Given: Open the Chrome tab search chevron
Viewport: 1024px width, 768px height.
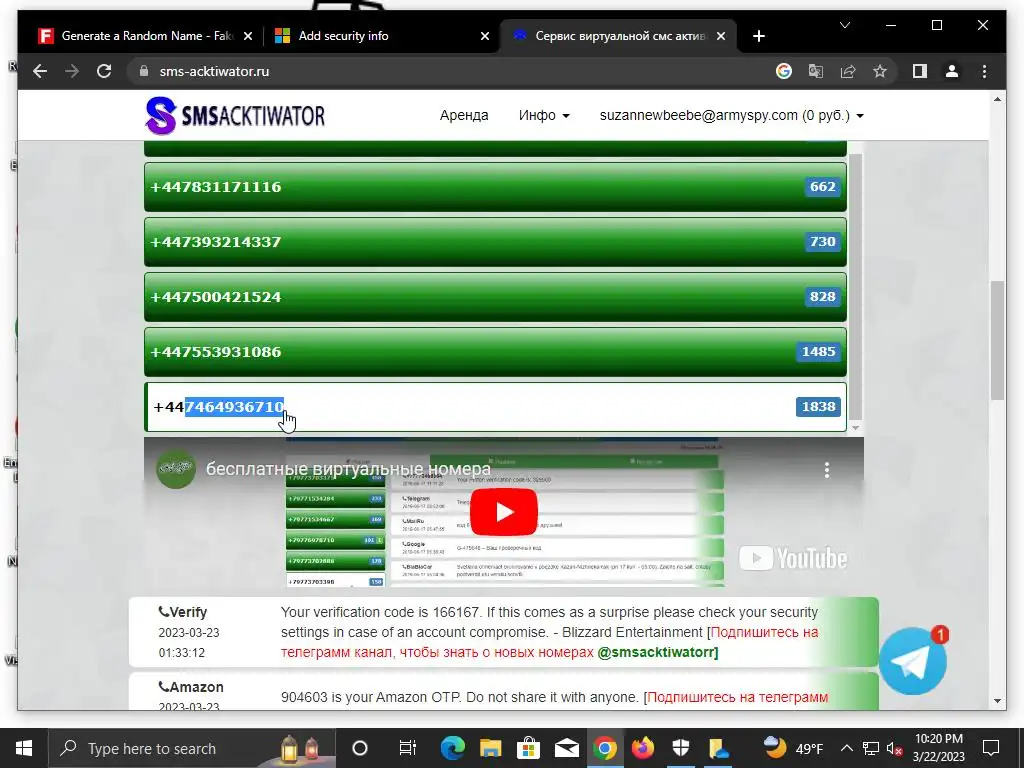Looking at the screenshot, I should pyautogui.click(x=844, y=25).
